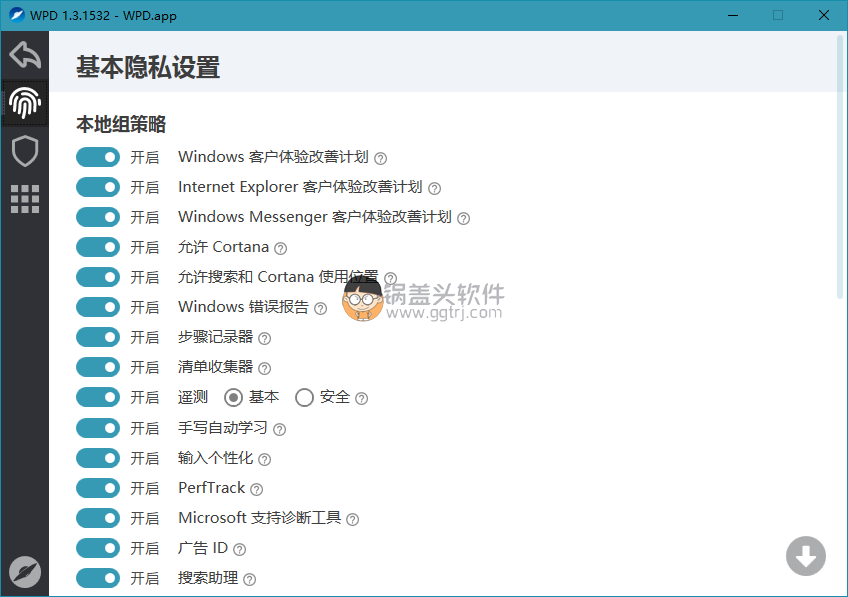Turn off the 广告 ID switch
This screenshot has width=848, height=597.
point(98,548)
